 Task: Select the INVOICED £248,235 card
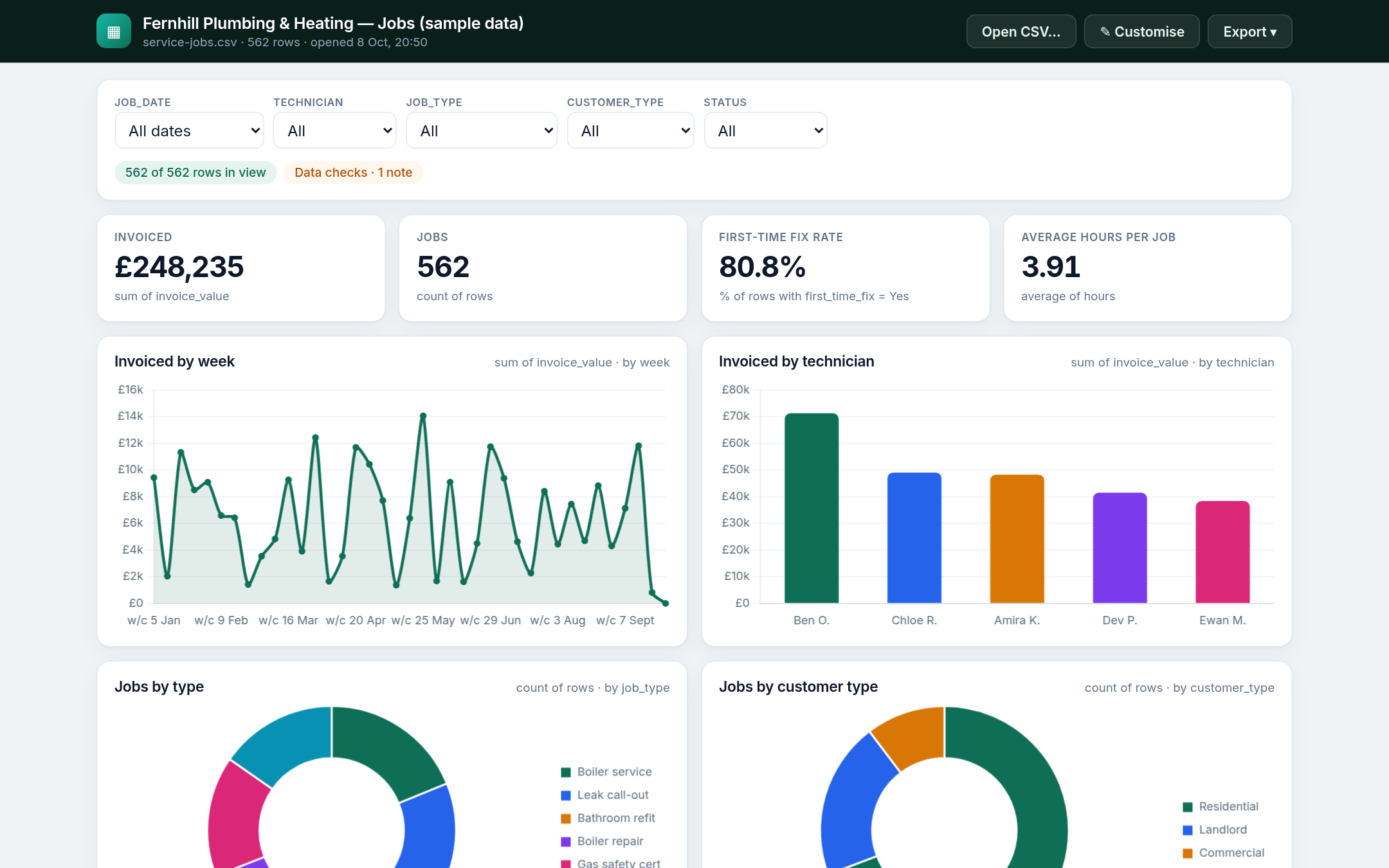pos(241,268)
